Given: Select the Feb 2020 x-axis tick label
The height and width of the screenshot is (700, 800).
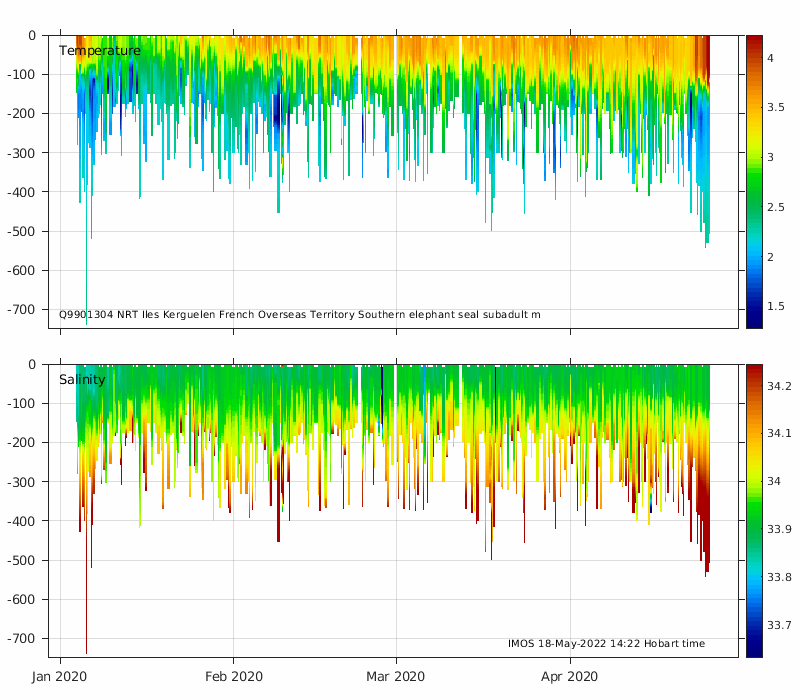Looking at the screenshot, I should (x=234, y=677).
